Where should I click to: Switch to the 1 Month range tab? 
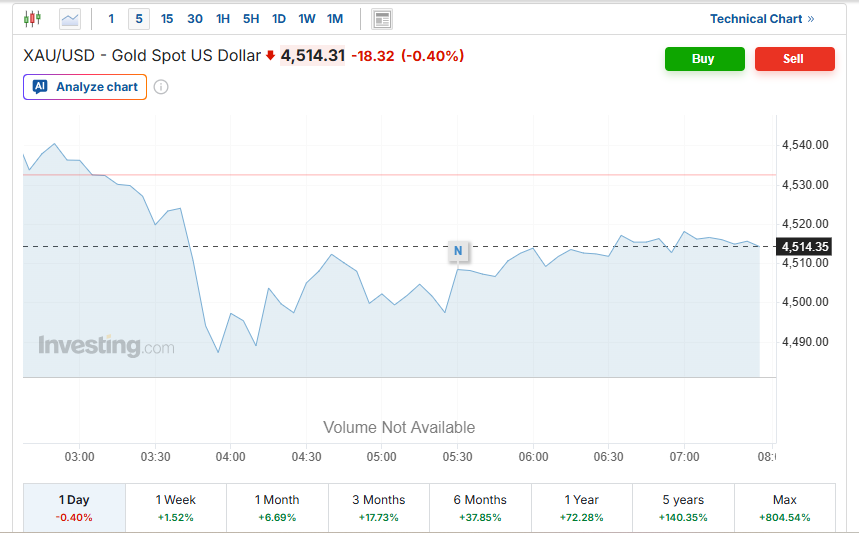[x=277, y=508]
